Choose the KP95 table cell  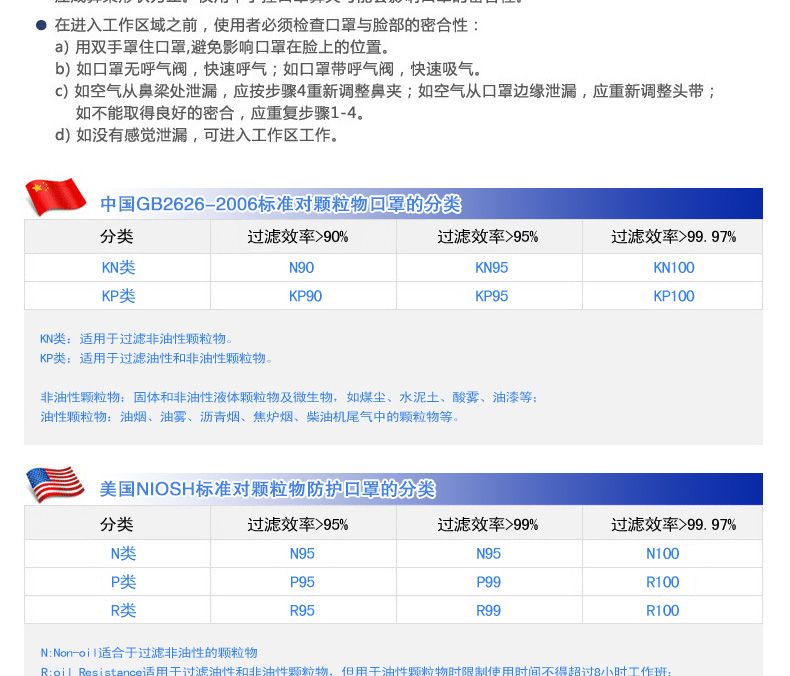click(491, 296)
